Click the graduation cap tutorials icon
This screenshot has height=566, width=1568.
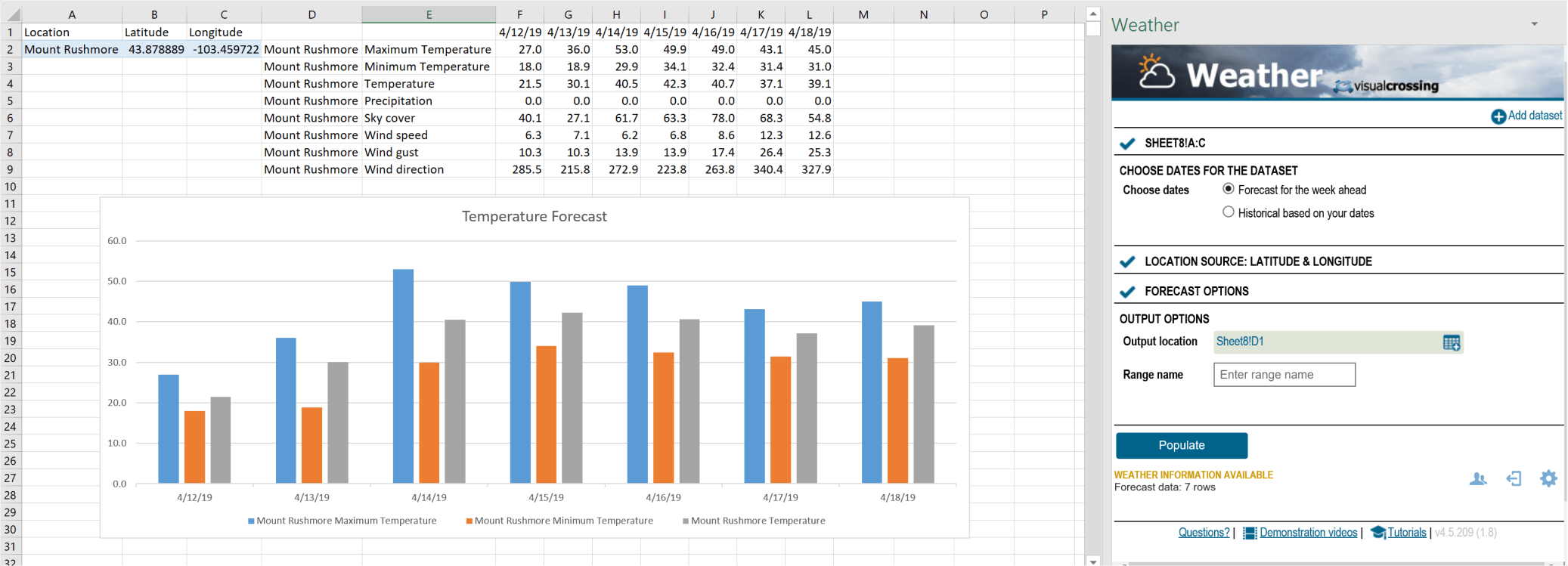point(1377,533)
